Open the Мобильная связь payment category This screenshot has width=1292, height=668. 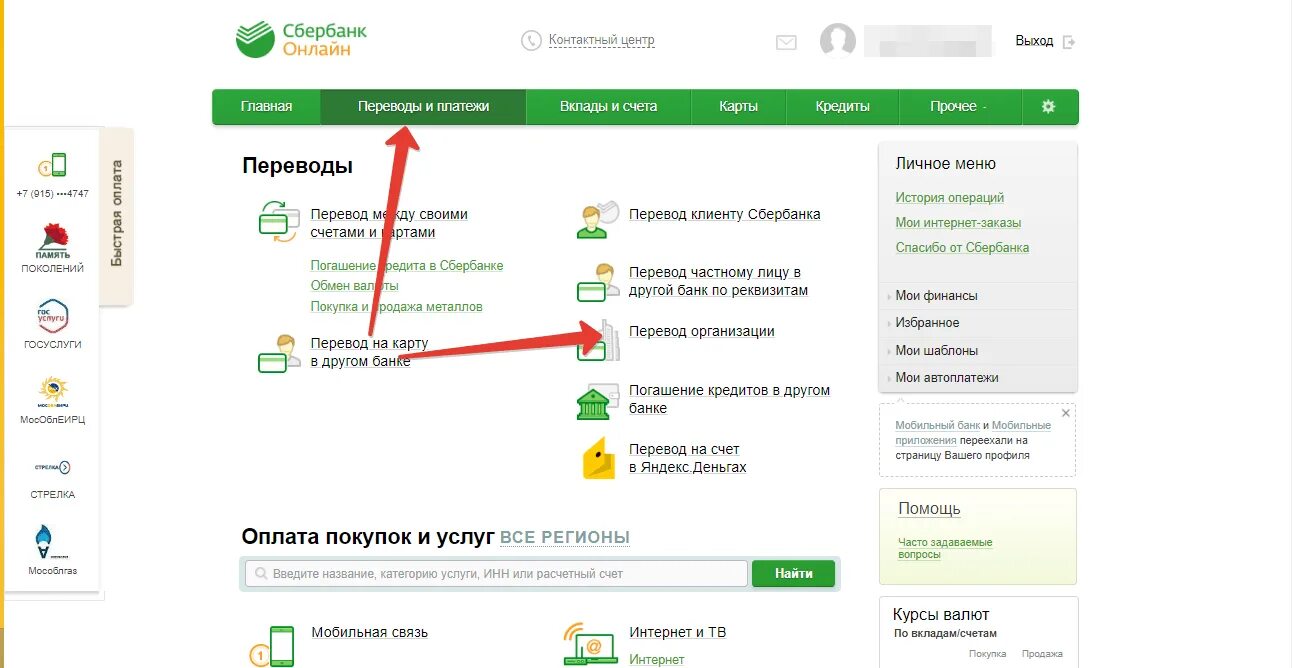[x=369, y=632]
